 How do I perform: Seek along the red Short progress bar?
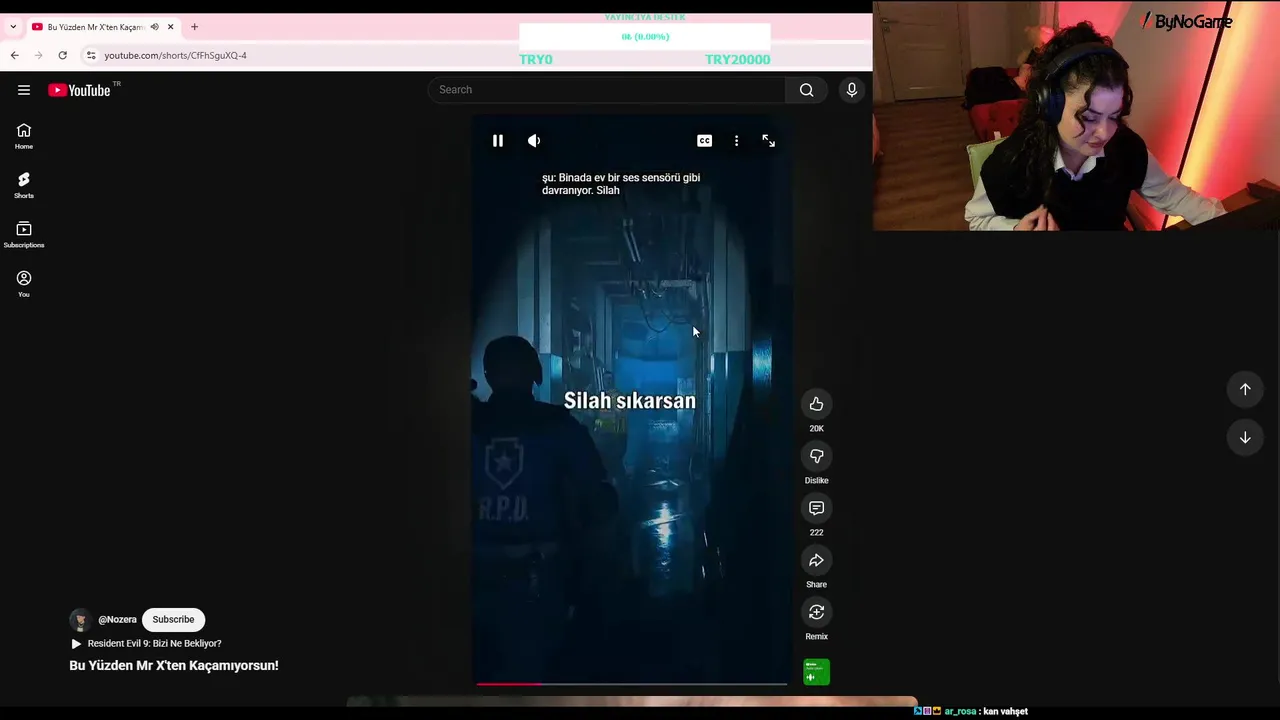tap(632, 684)
